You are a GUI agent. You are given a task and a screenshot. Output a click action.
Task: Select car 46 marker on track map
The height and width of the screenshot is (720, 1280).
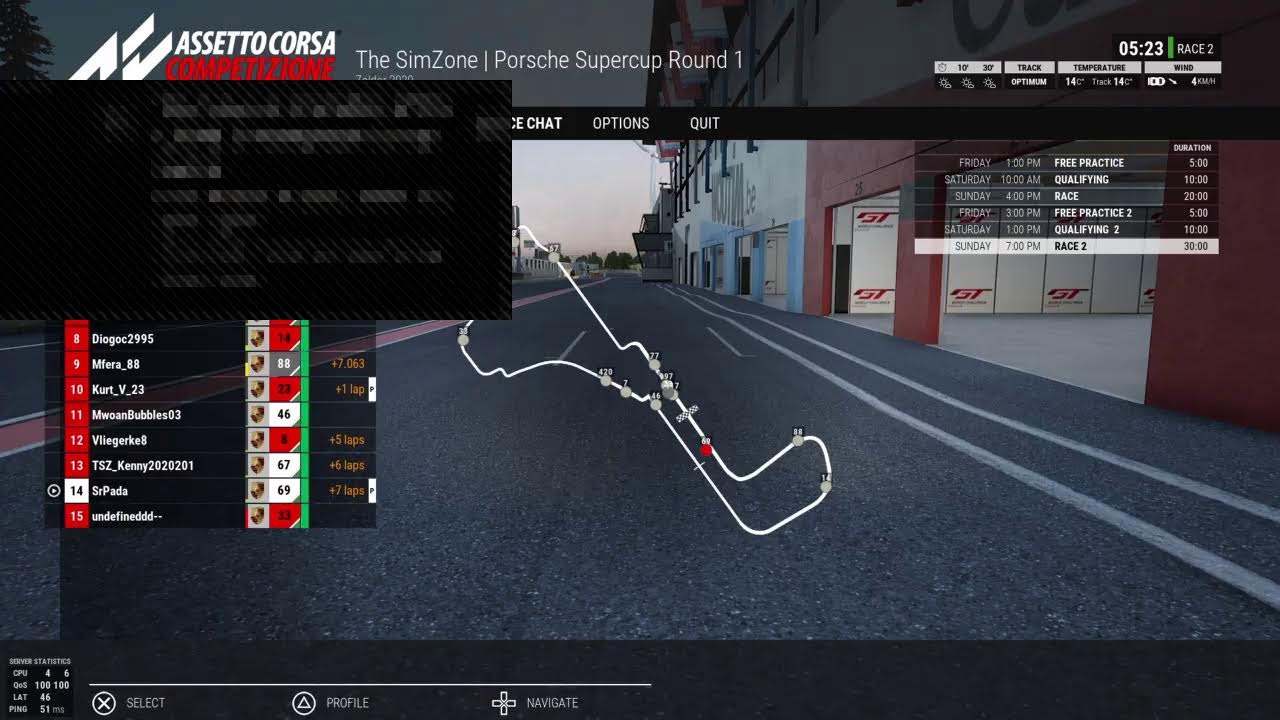tap(656, 405)
